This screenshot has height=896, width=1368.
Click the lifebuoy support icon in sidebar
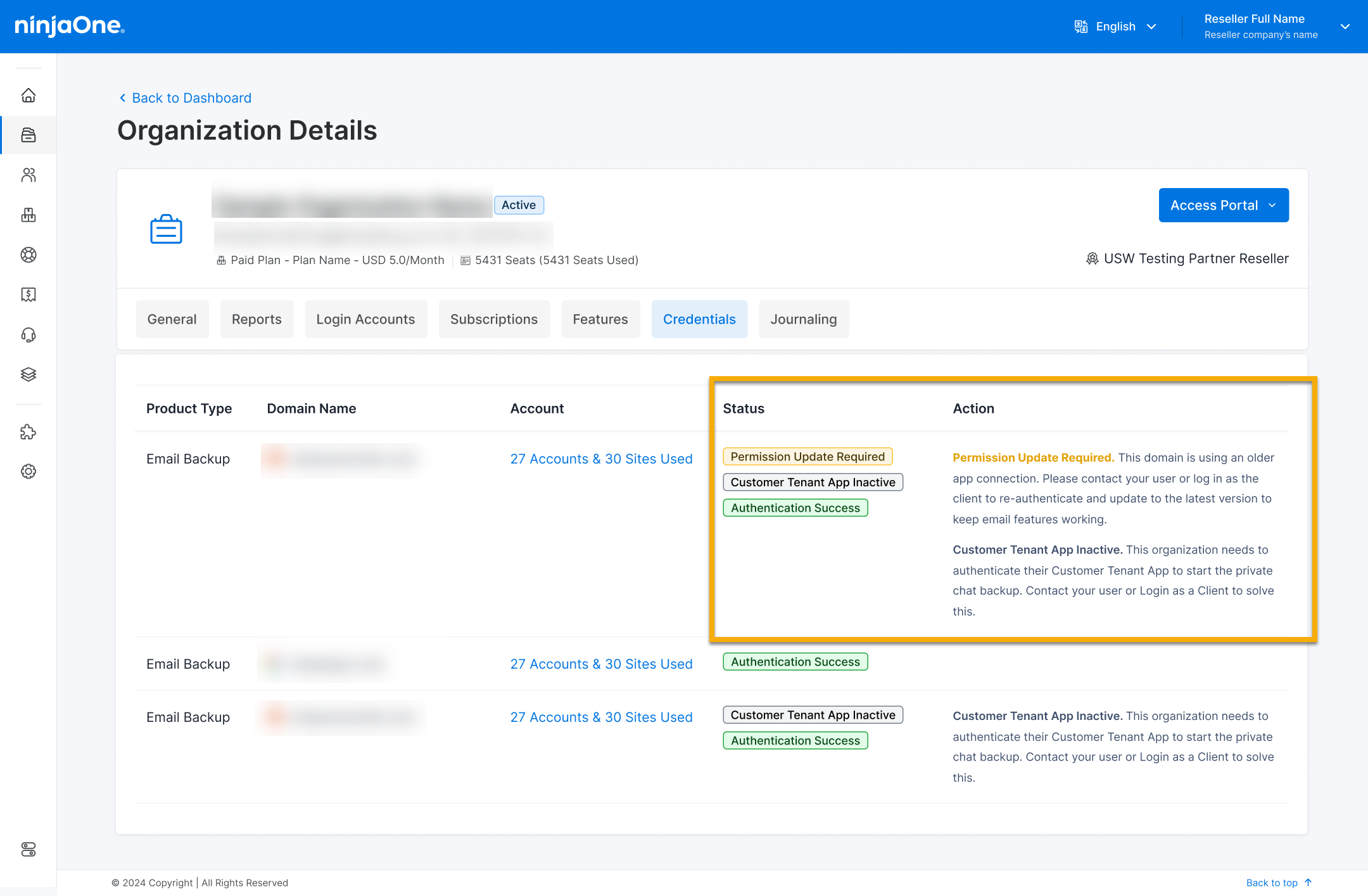[x=28, y=255]
